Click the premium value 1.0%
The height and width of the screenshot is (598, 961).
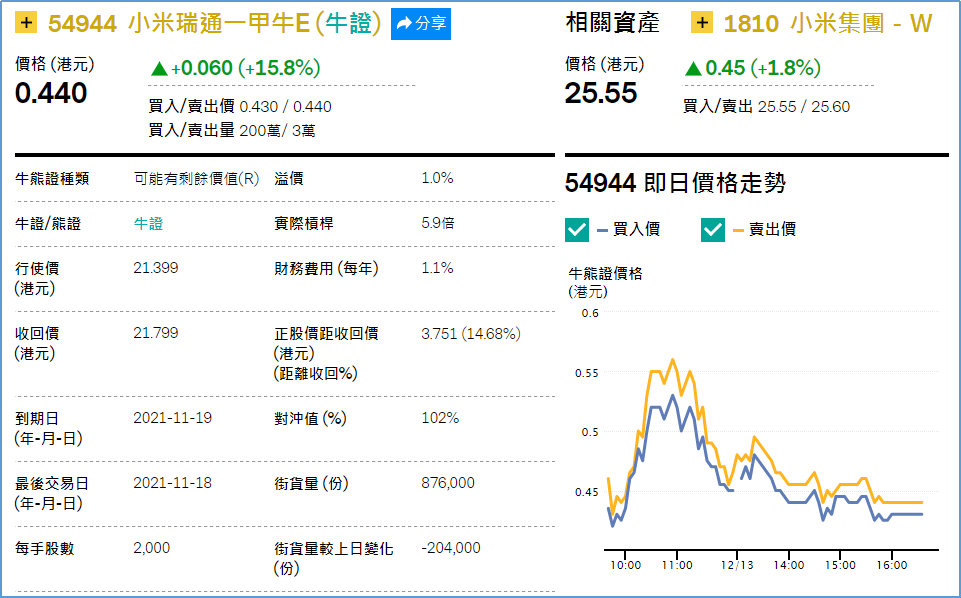[438, 178]
